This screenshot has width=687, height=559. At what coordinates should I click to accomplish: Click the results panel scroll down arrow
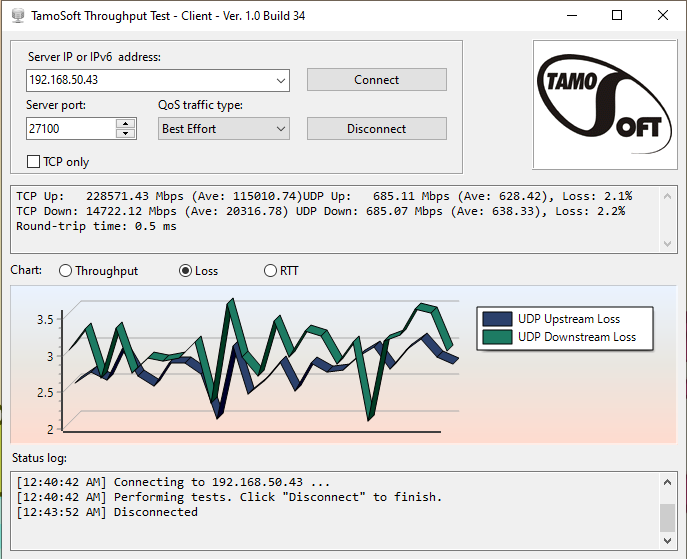coord(668,245)
